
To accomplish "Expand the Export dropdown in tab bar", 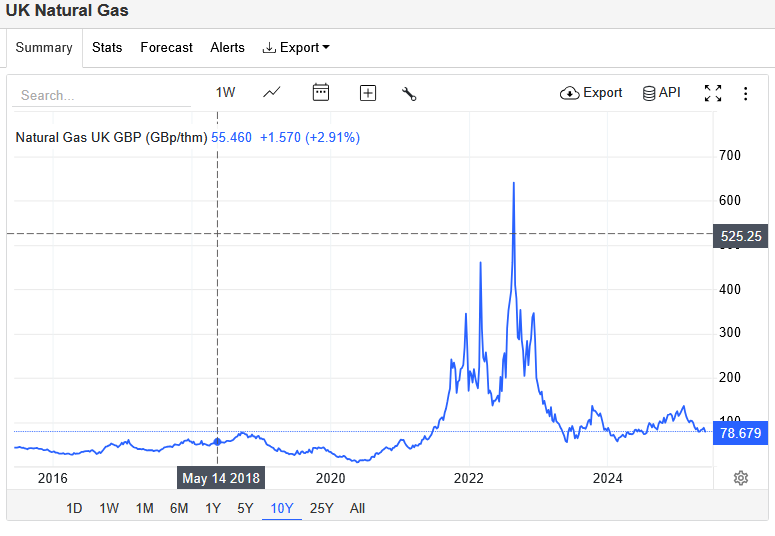I will (x=296, y=47).
